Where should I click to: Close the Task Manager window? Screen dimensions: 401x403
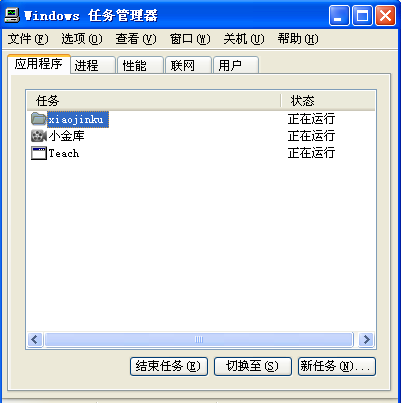tap(386, 15)
